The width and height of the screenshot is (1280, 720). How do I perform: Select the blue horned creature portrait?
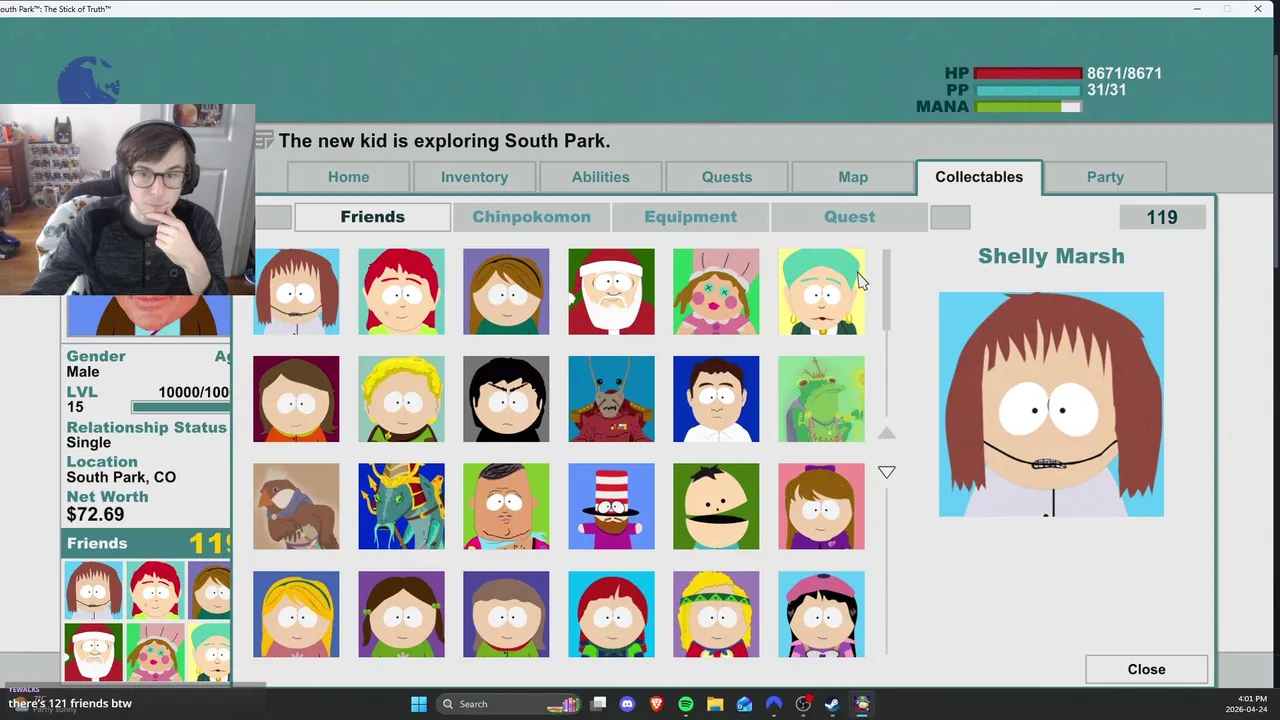click(x=401, y=506)
